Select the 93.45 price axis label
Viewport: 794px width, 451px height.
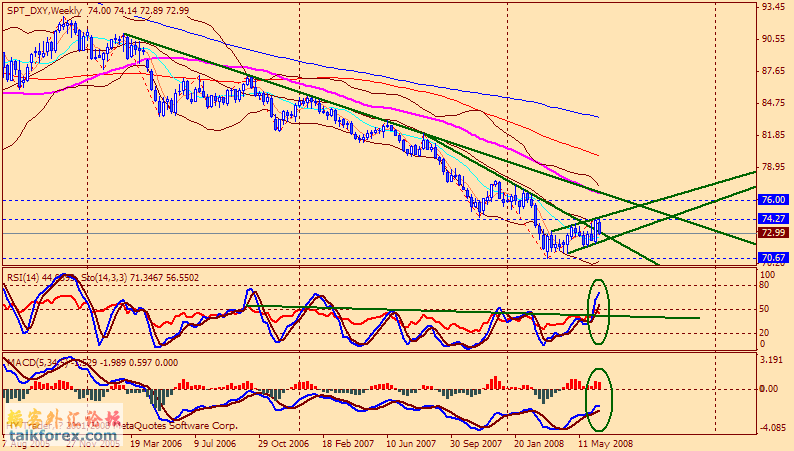(773, 7)
